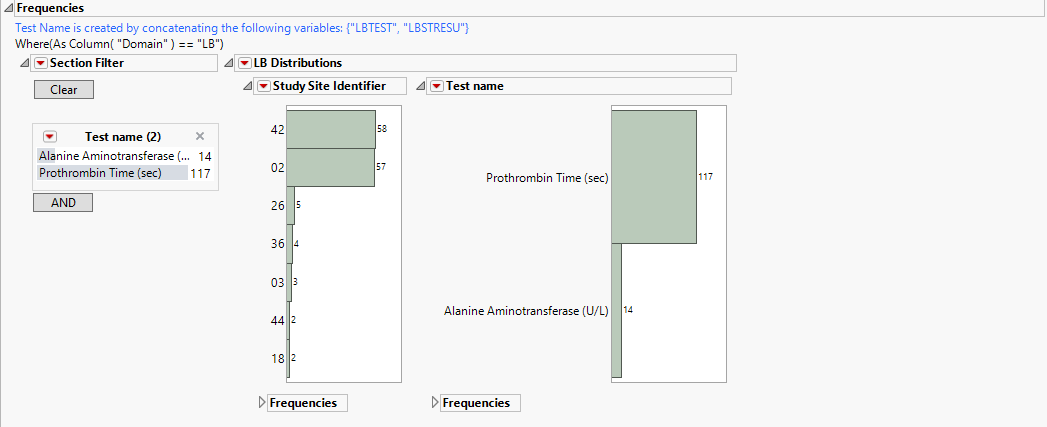Expand Frequencies under Study Site Identifier
Image resolution: width=1047 pixels, height=427 pixels.
263,403
